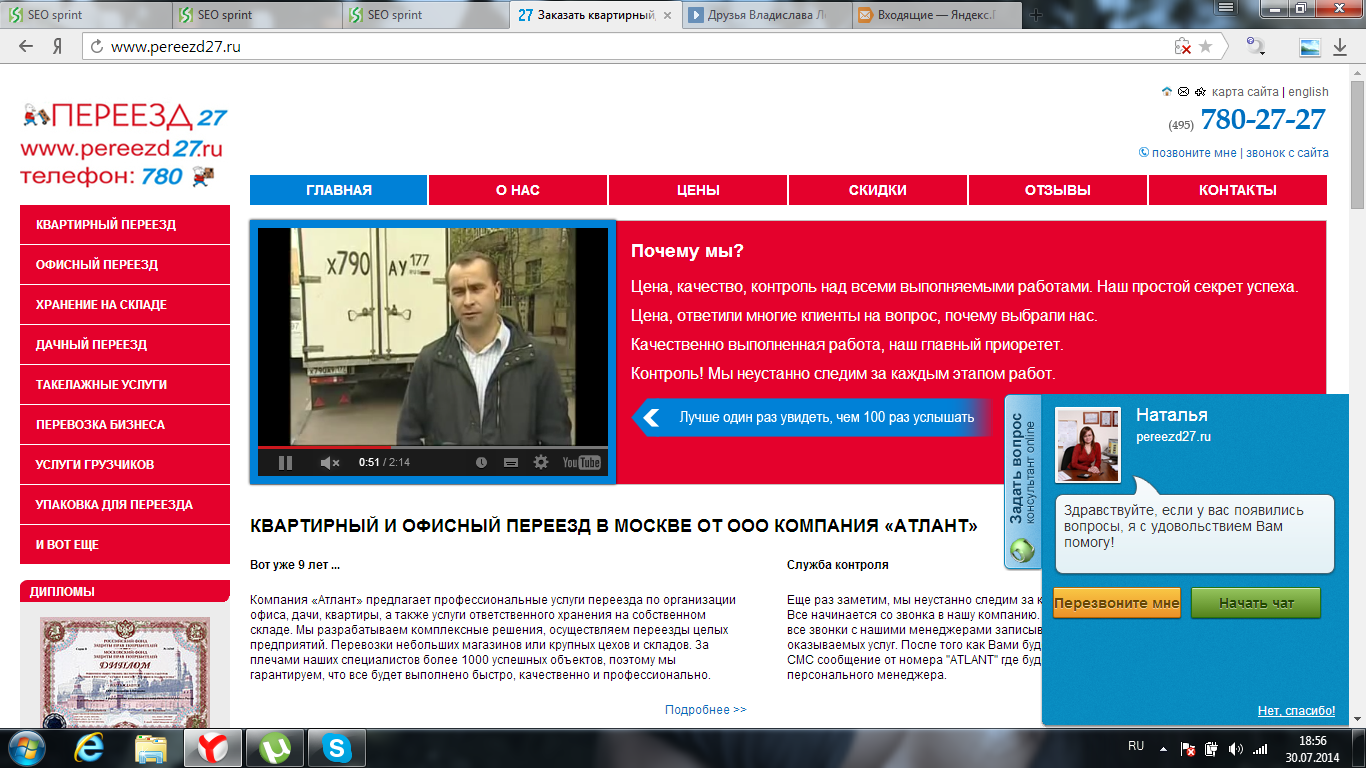Open Skype from the taskbar

337,747
